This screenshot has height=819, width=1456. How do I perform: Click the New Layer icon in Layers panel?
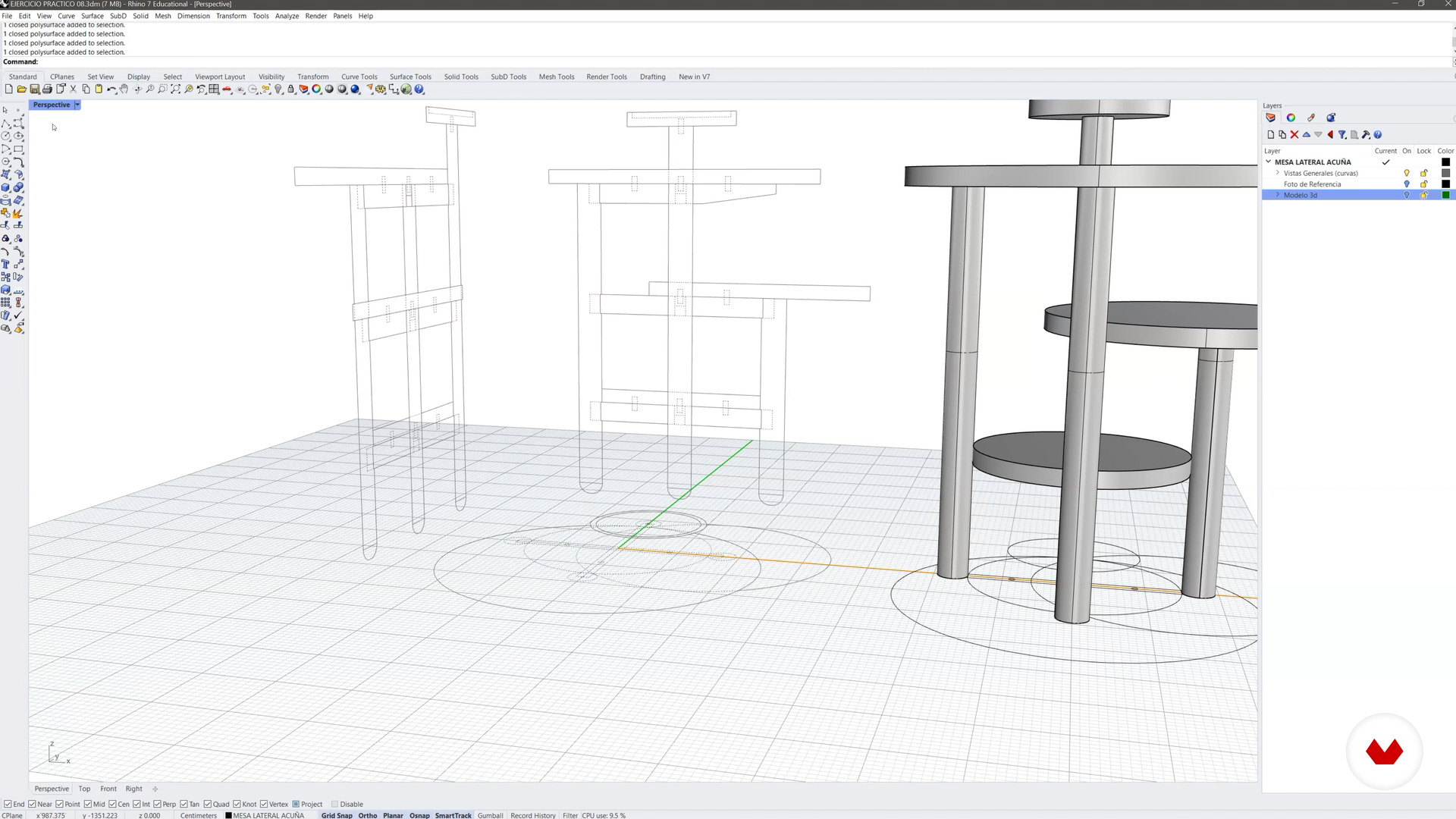point(1271,135)
